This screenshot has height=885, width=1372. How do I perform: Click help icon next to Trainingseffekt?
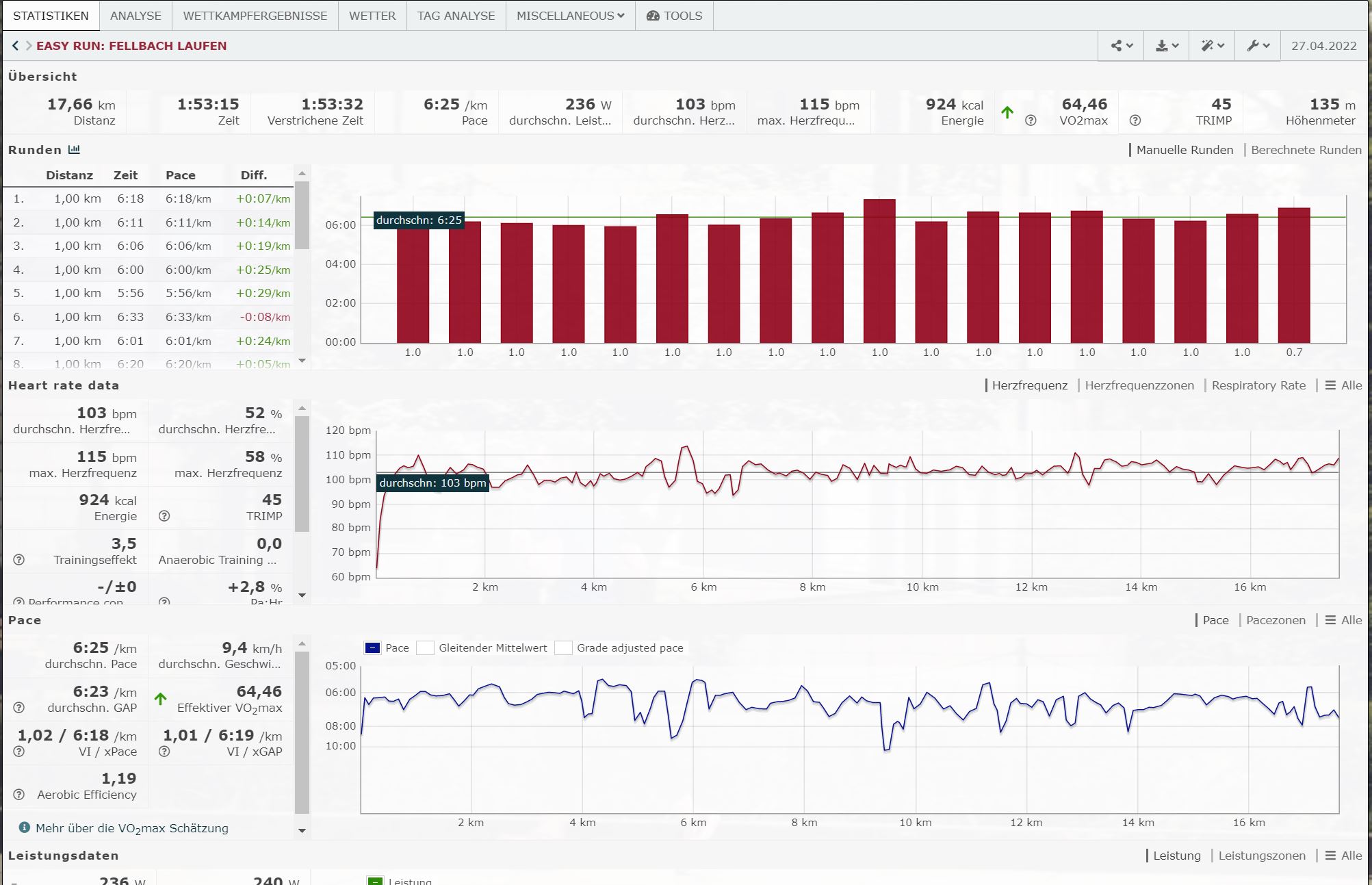[19, 560]
